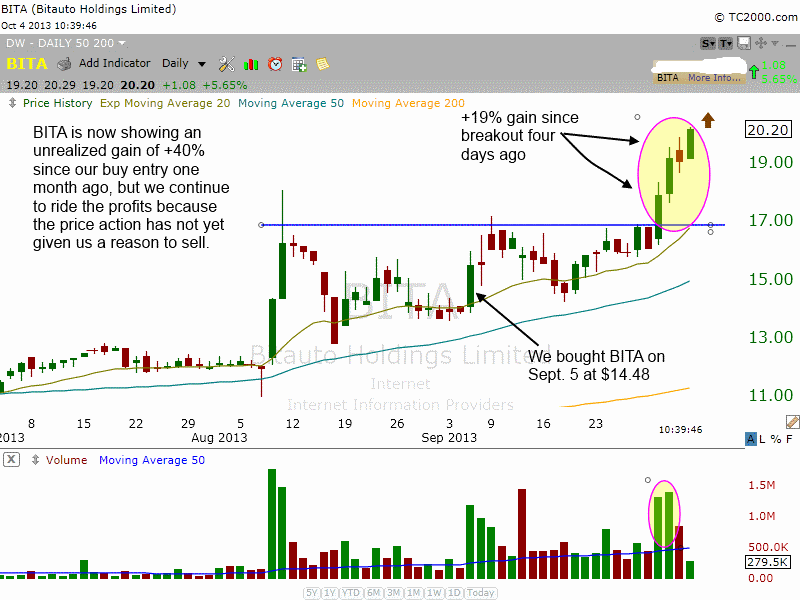Select Moving Average 50 price legend label
The image size is (800, 600).
pyautogui.click(x=291, y=103)
